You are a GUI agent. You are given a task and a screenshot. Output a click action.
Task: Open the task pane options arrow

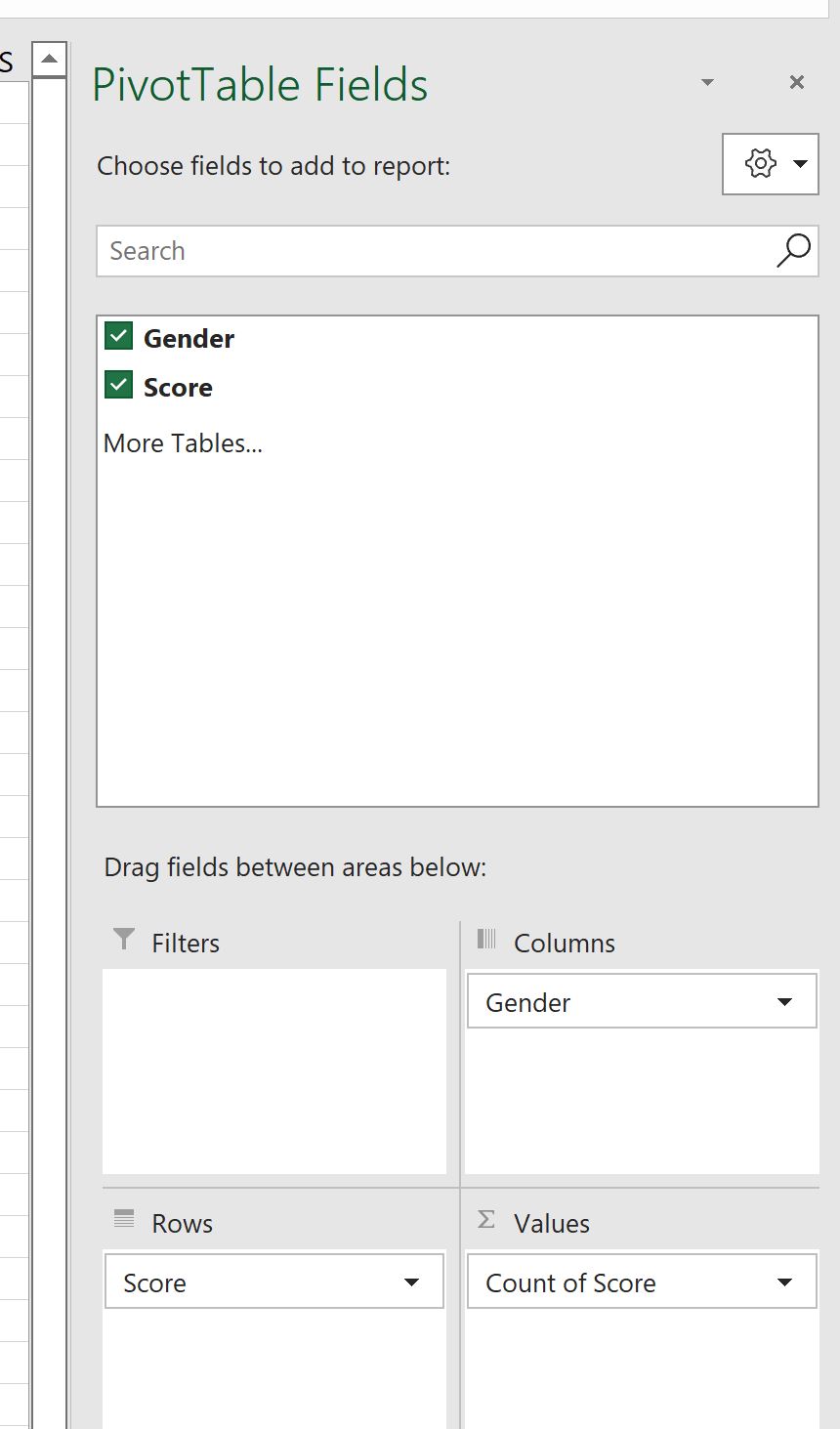tap(707, 84)
